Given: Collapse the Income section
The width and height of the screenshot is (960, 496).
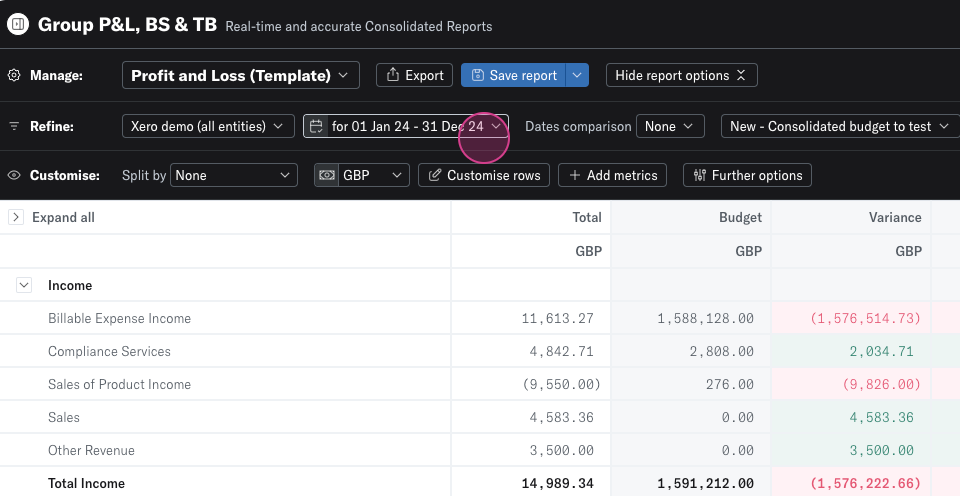Looking at the screenshot, I should click(x=23, y=286).
